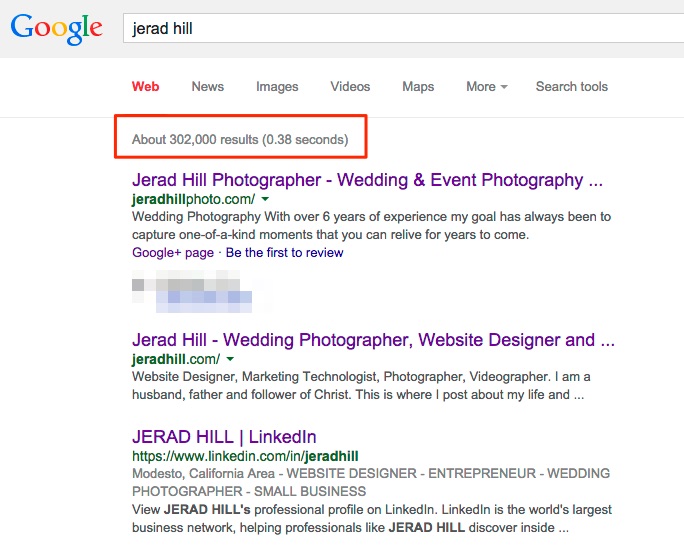Open the Google+ page link

173,253
